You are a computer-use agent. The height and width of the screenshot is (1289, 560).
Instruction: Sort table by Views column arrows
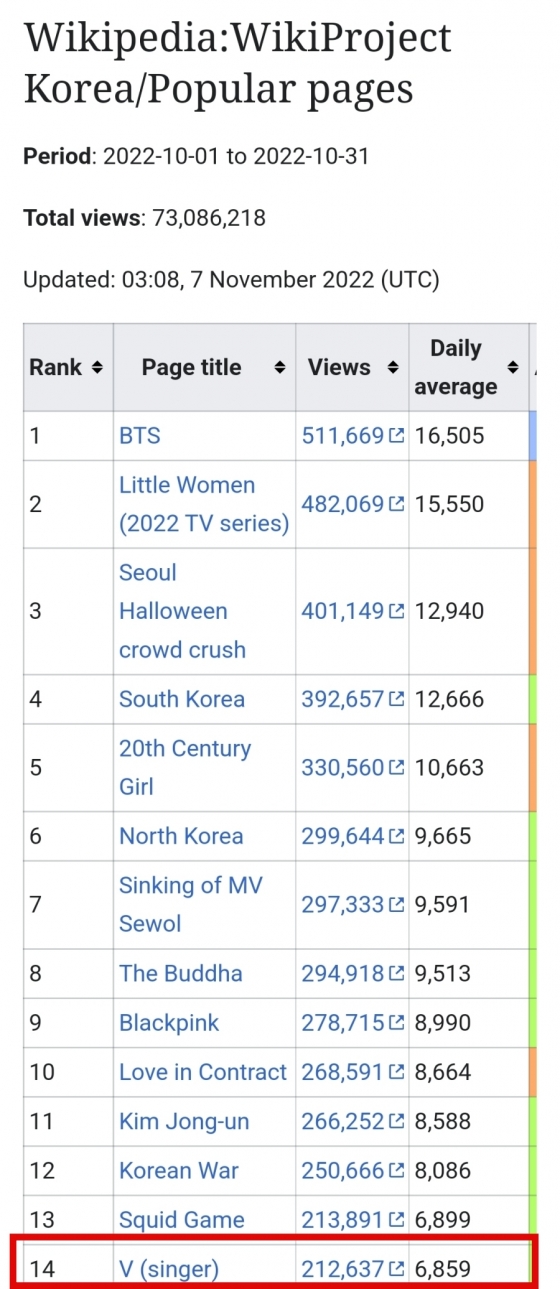tap(393, 368)
